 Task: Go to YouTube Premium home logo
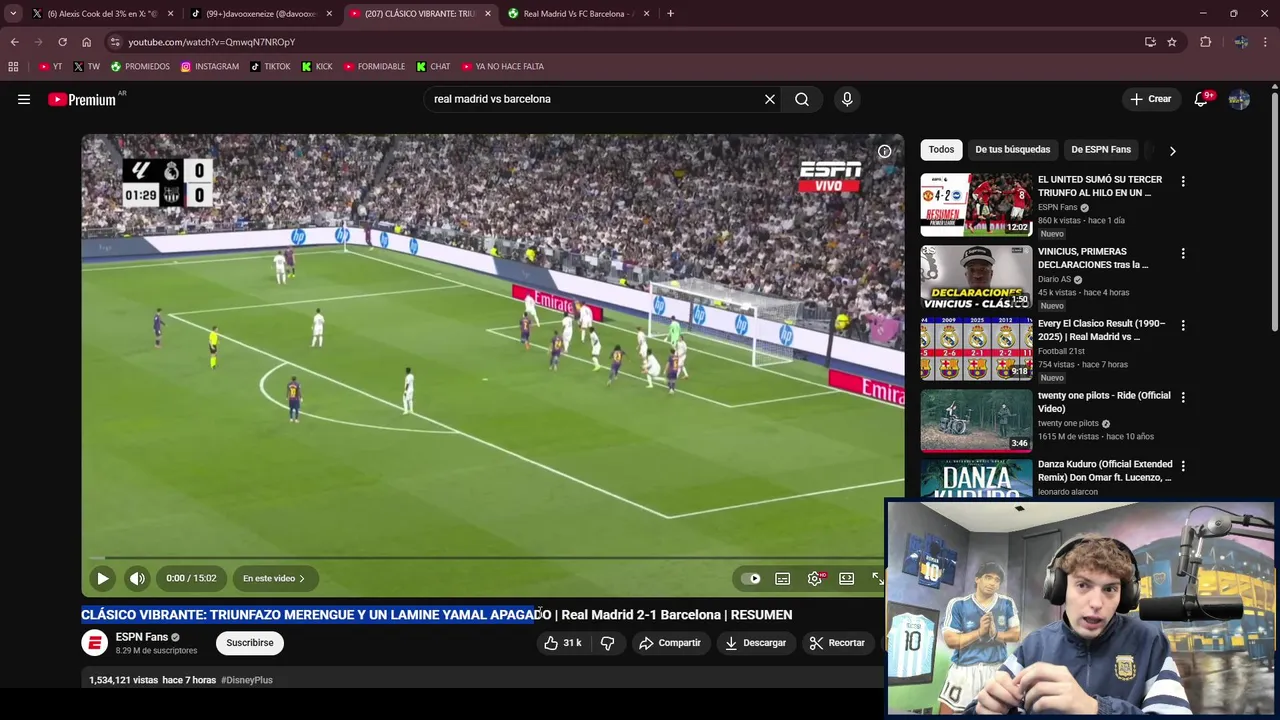click(83, 99)
